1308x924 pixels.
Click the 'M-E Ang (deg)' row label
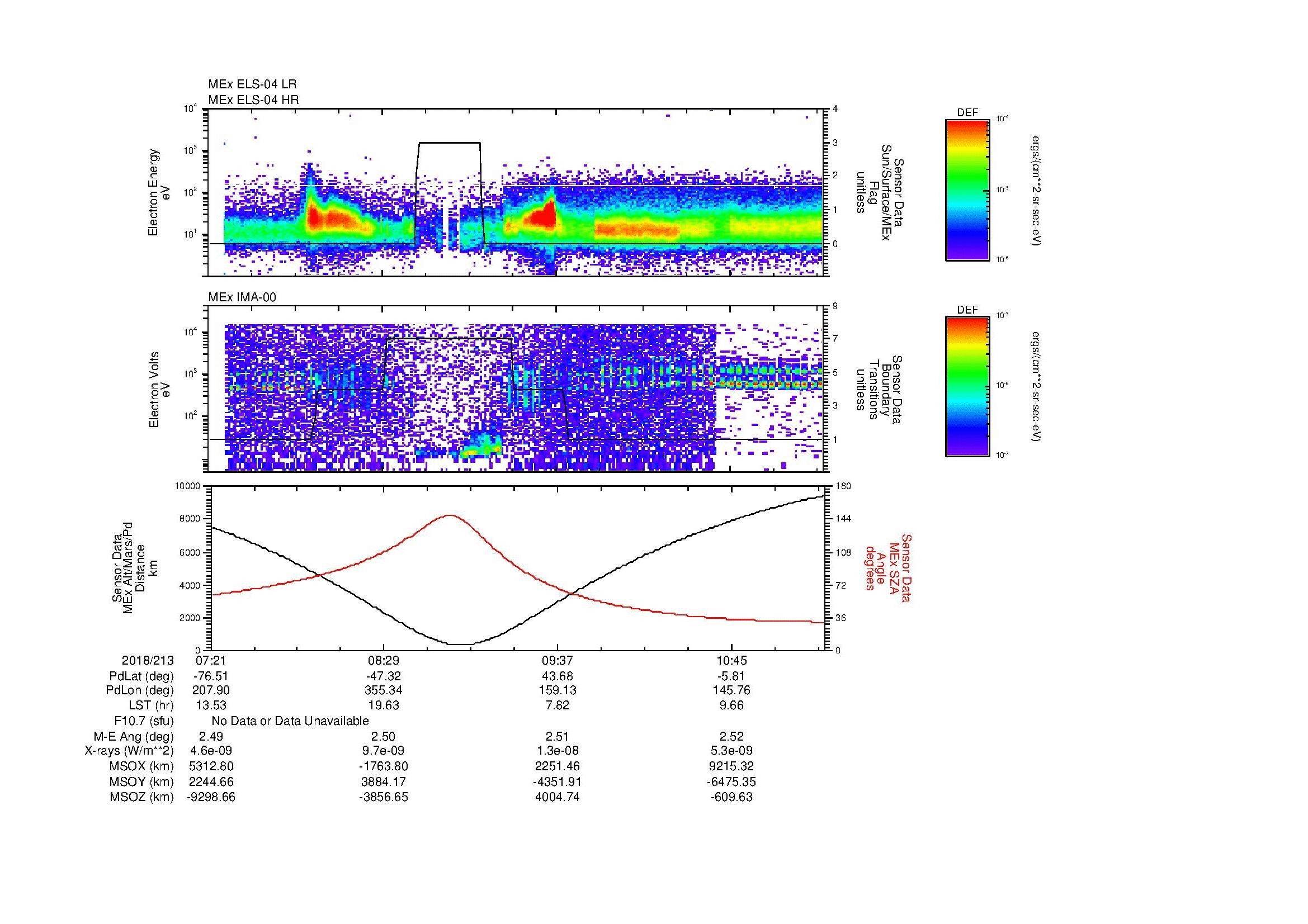(134, 736)
